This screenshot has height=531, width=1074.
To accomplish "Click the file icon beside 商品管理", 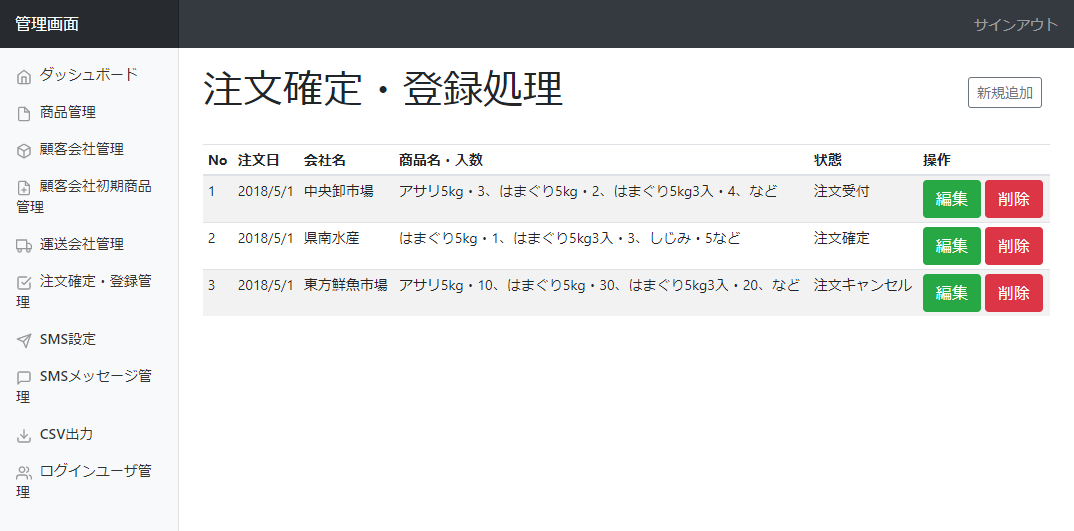I will [24, 114].
